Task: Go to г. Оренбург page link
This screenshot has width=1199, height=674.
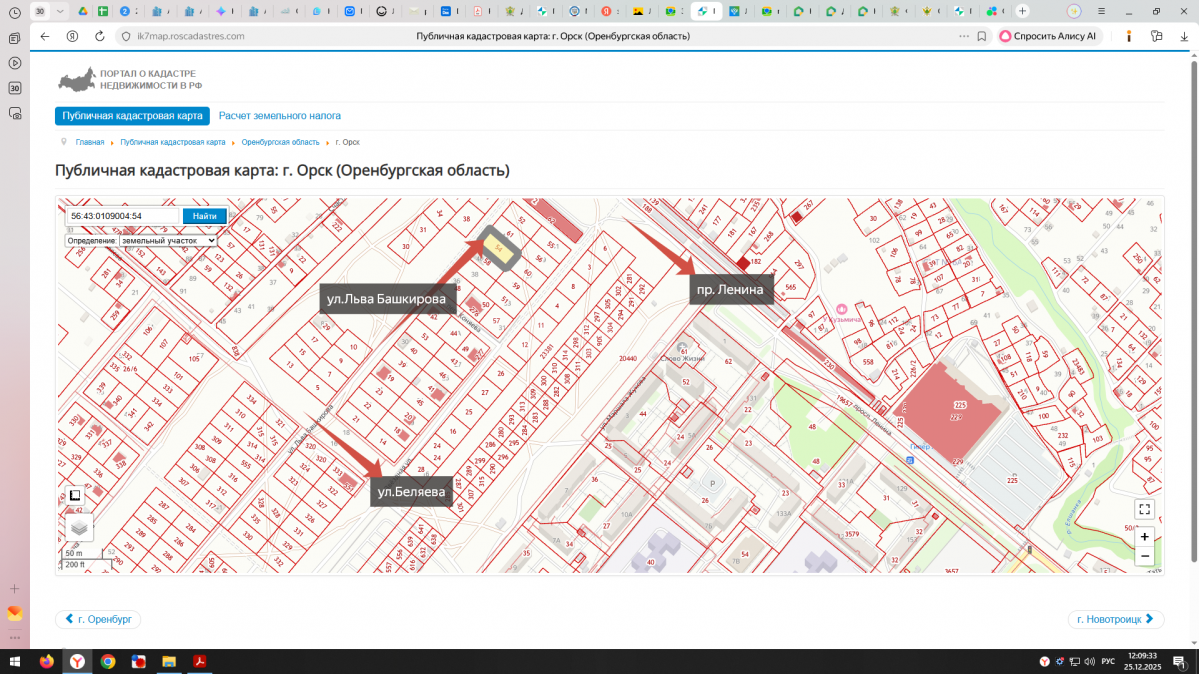Action: (98, 620)
